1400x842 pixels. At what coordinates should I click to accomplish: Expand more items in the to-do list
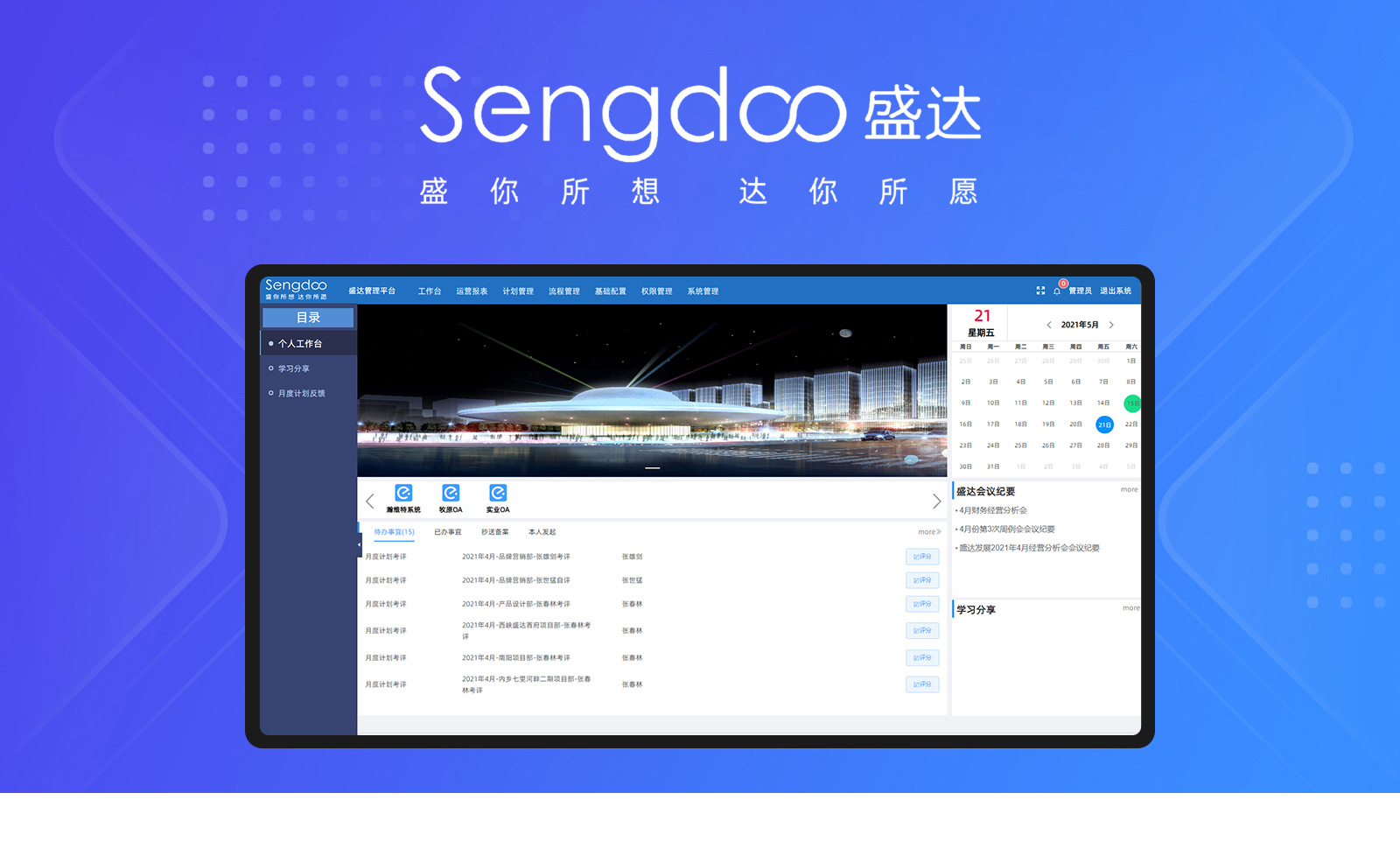pyautogui.click(x=929, y=532)
